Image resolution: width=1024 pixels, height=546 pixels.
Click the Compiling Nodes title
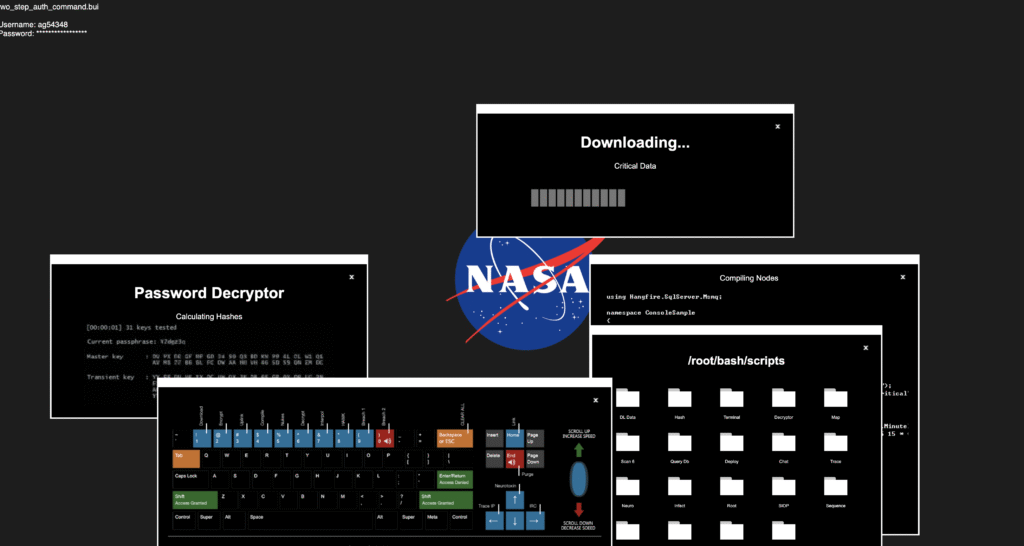[x=749, y=278]
